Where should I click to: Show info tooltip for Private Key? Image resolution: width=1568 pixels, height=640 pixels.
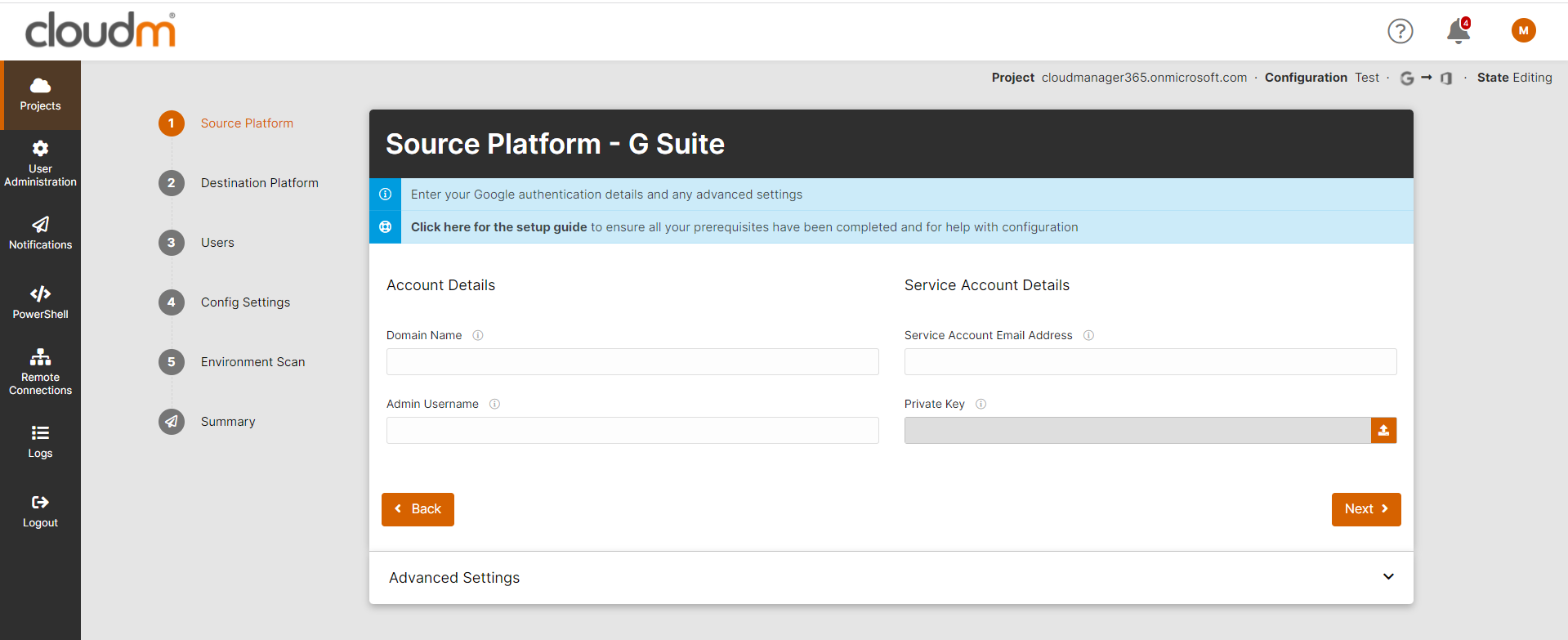click(x=981, y=404)
